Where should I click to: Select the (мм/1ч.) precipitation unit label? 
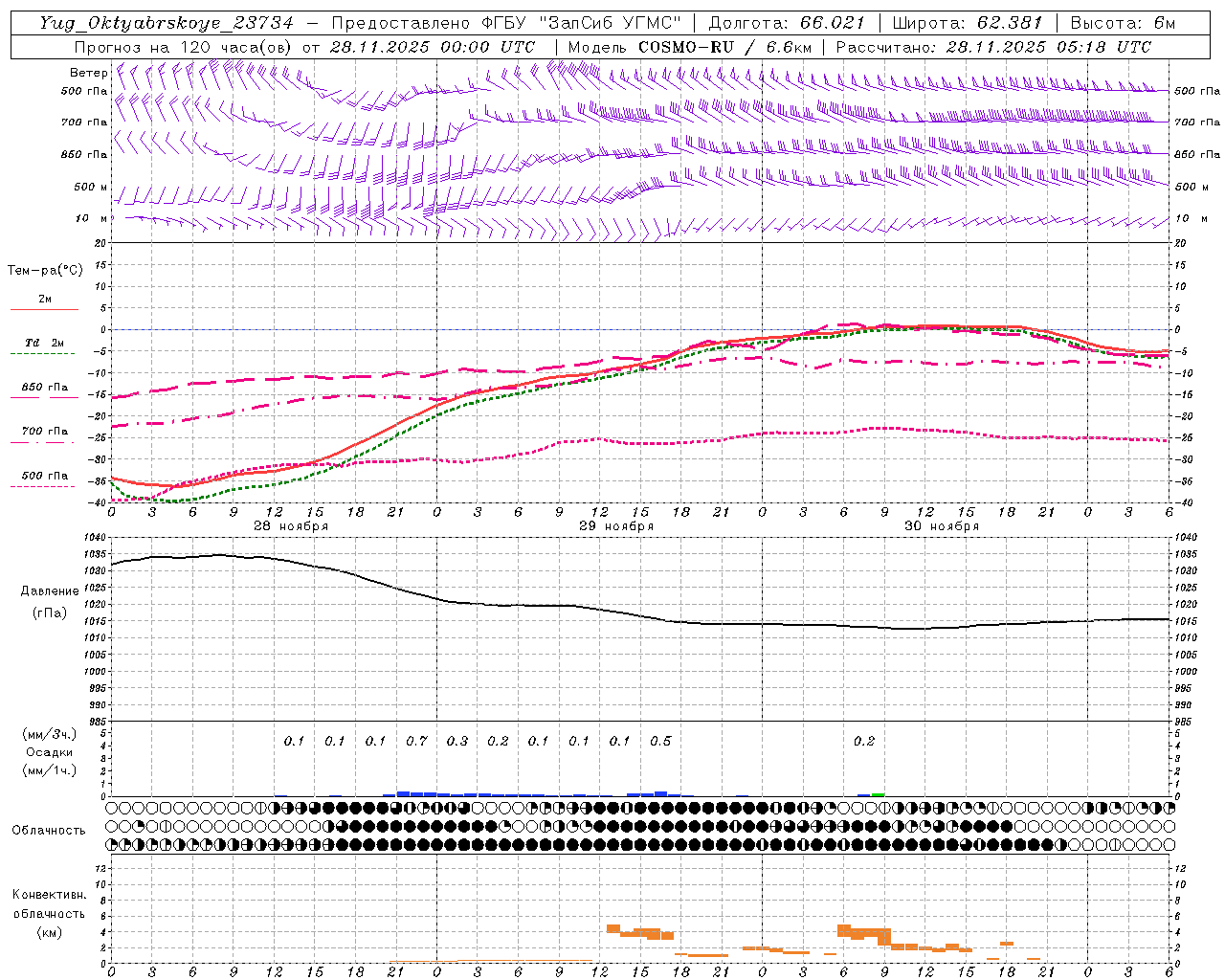tap(49, 770)
